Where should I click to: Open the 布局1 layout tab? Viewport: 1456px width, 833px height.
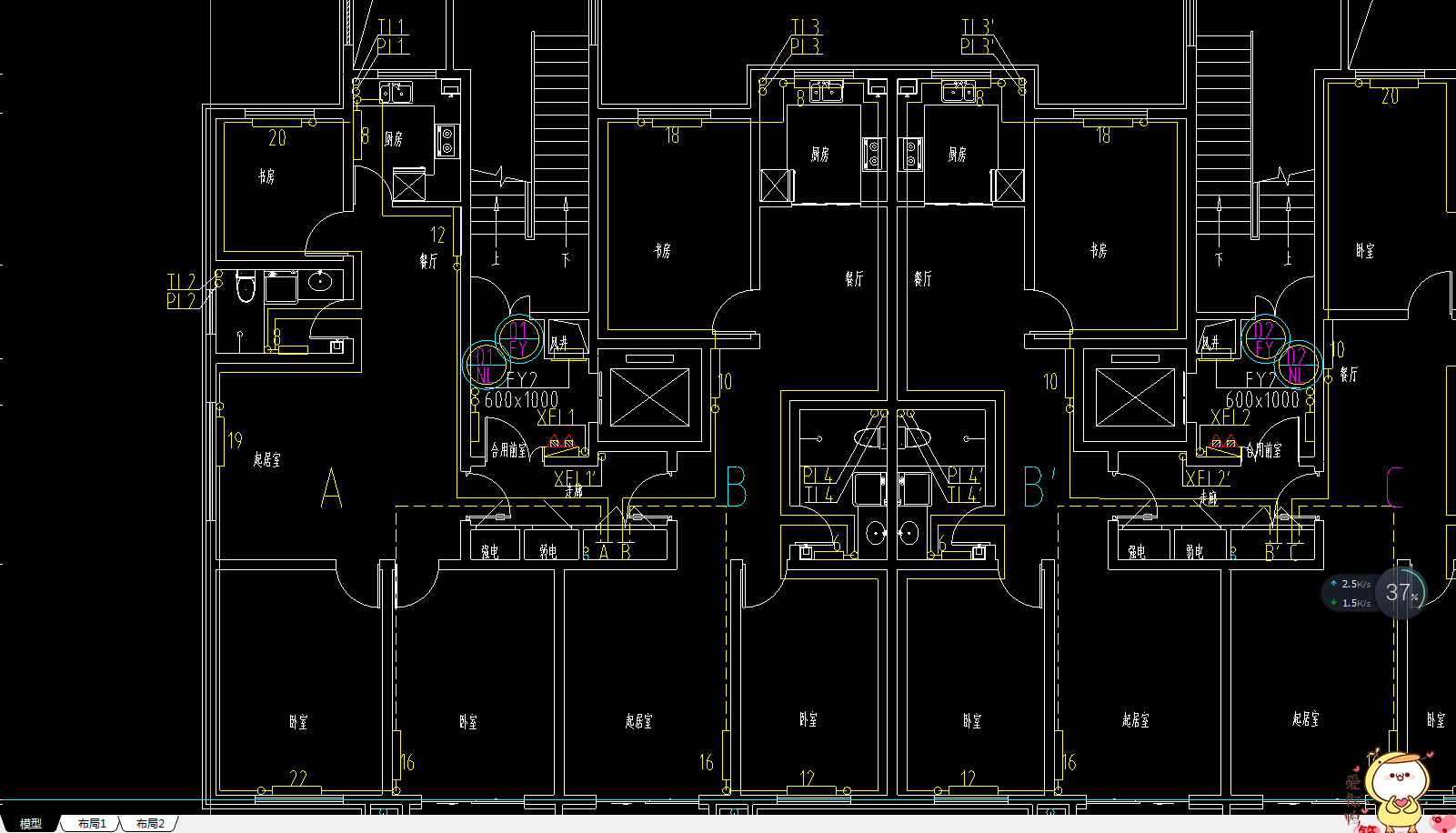(92, 823)
